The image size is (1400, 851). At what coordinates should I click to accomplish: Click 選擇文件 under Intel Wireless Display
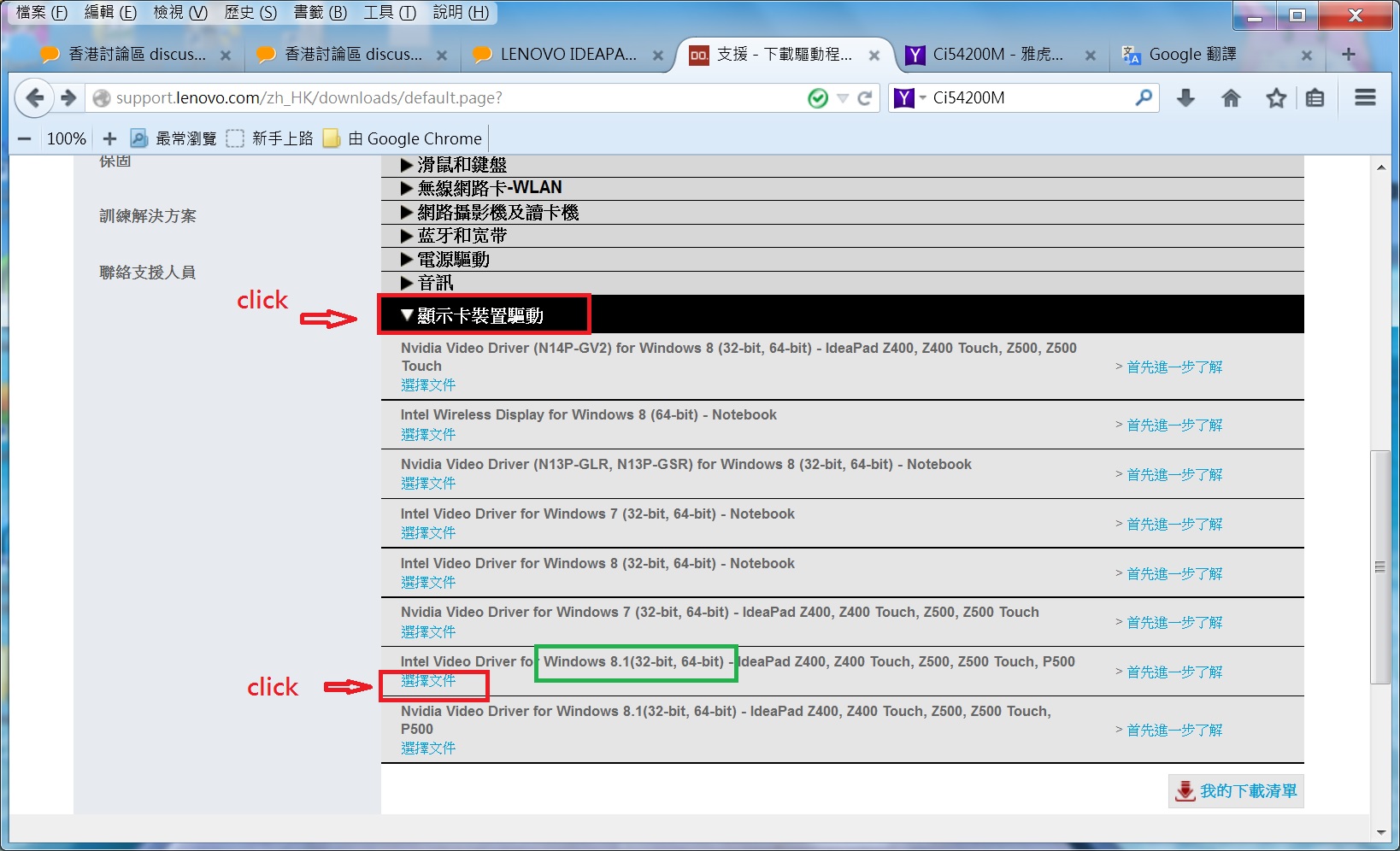coord(428,435)
